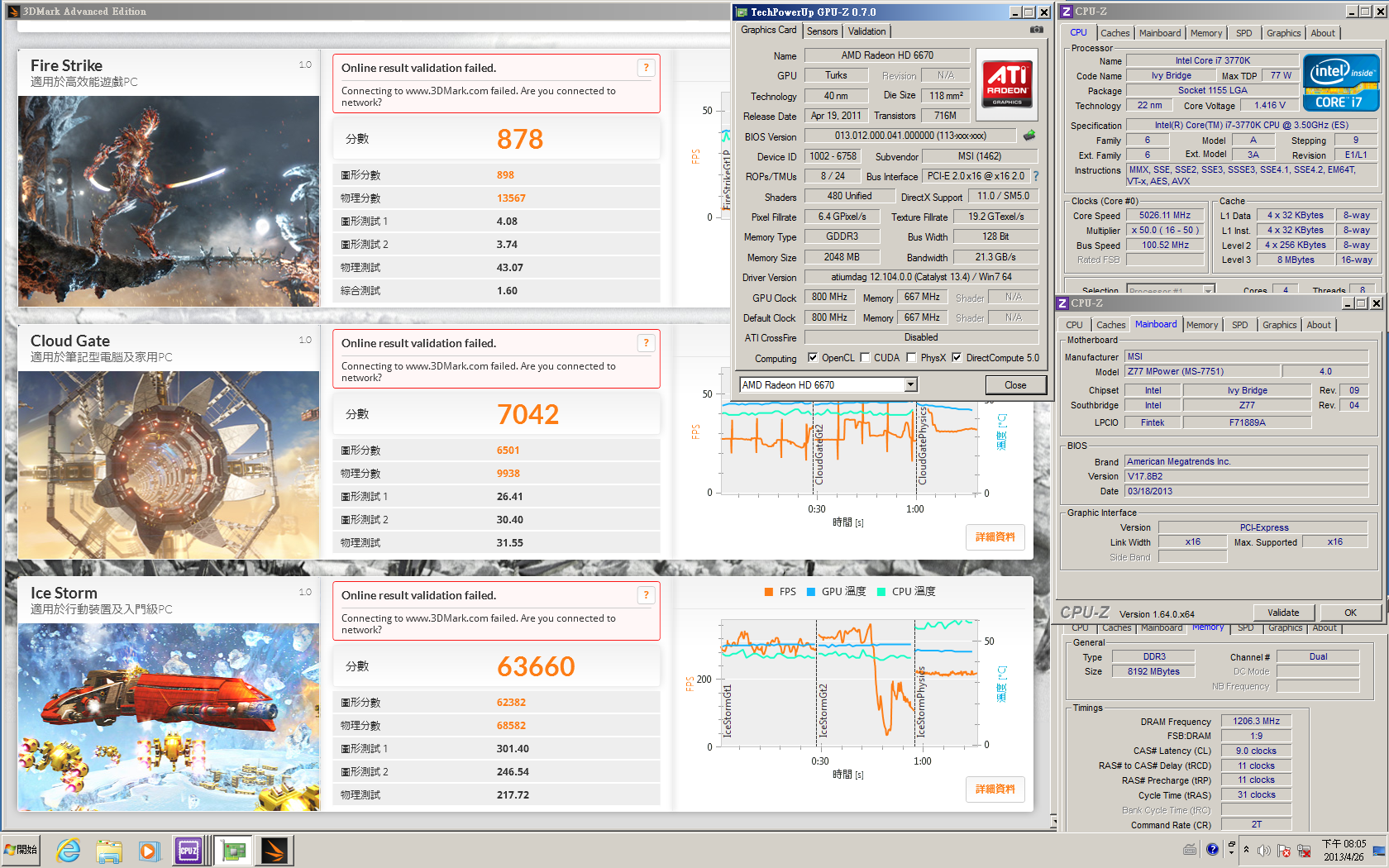The height and width of the screenshot is (868, 1389).
Task: Toggle the OpenCL checkbox
Action: (x=813, y=358)
